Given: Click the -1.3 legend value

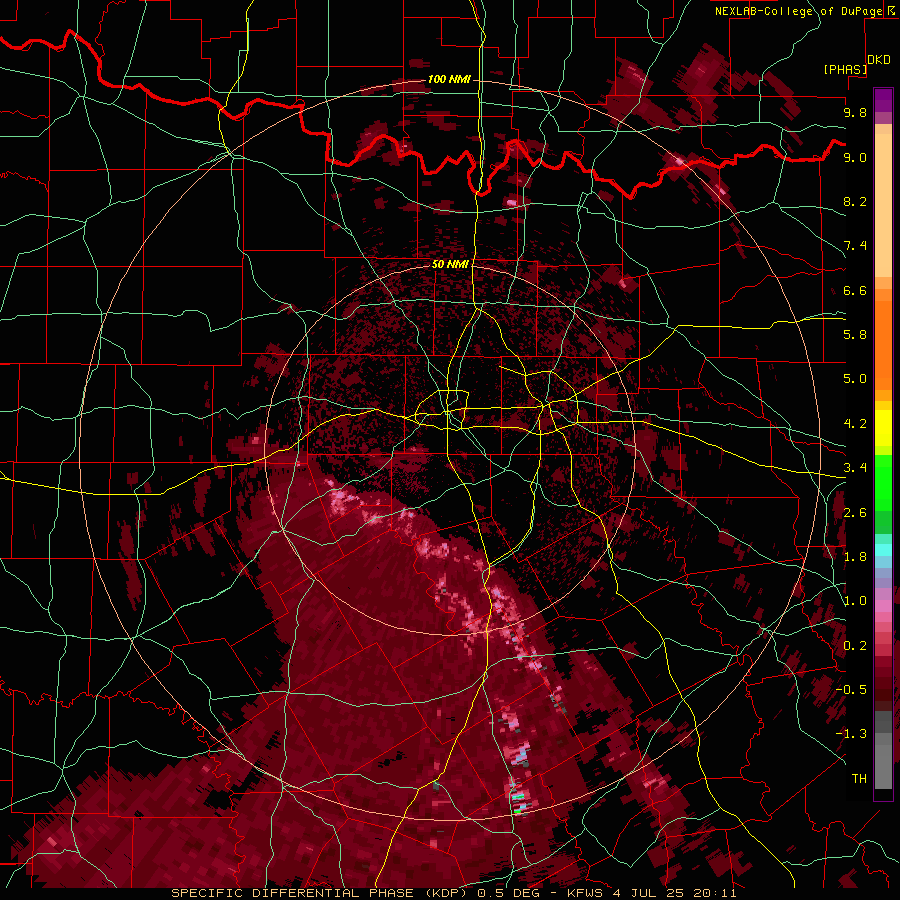Looking at the screenshot, I should [x=851, y=734].
